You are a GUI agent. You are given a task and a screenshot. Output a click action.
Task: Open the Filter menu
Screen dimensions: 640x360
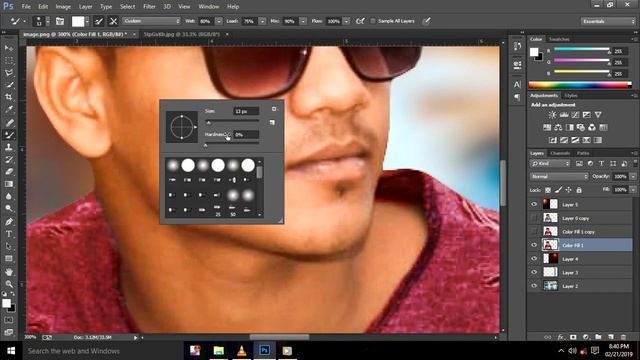[x=149, y=7]
